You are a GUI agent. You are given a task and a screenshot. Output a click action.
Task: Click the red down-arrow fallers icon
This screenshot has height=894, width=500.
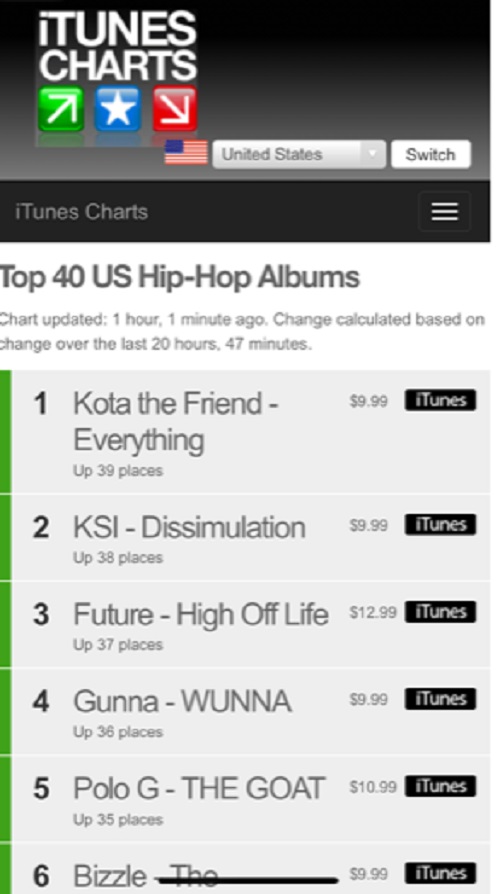coord(174,109)
